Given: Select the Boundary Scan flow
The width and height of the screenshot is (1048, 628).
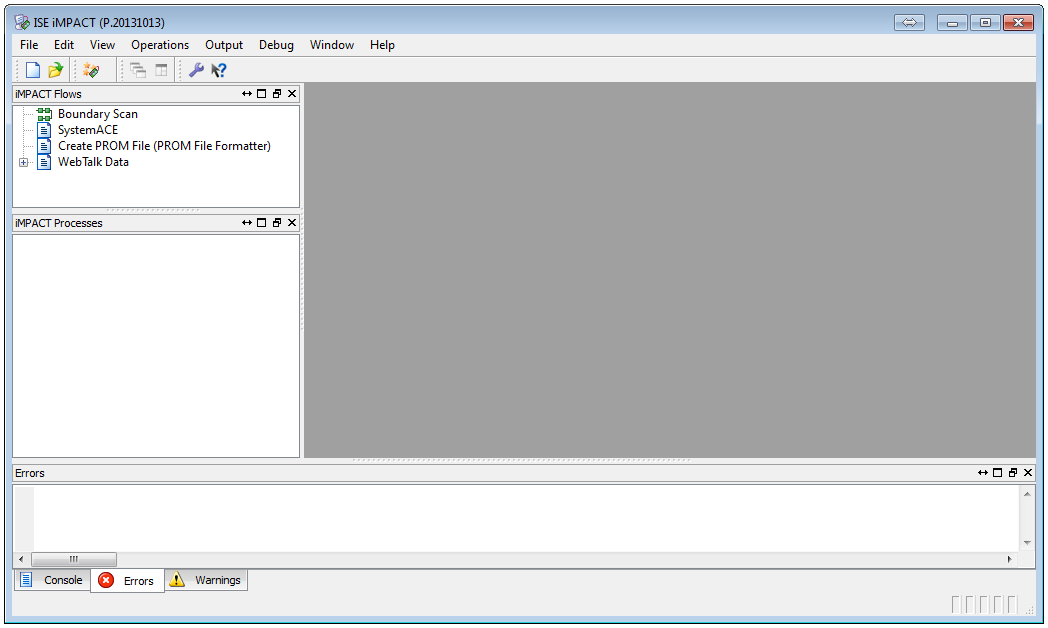Looking at the screenshot, I should tap(98, 114).
